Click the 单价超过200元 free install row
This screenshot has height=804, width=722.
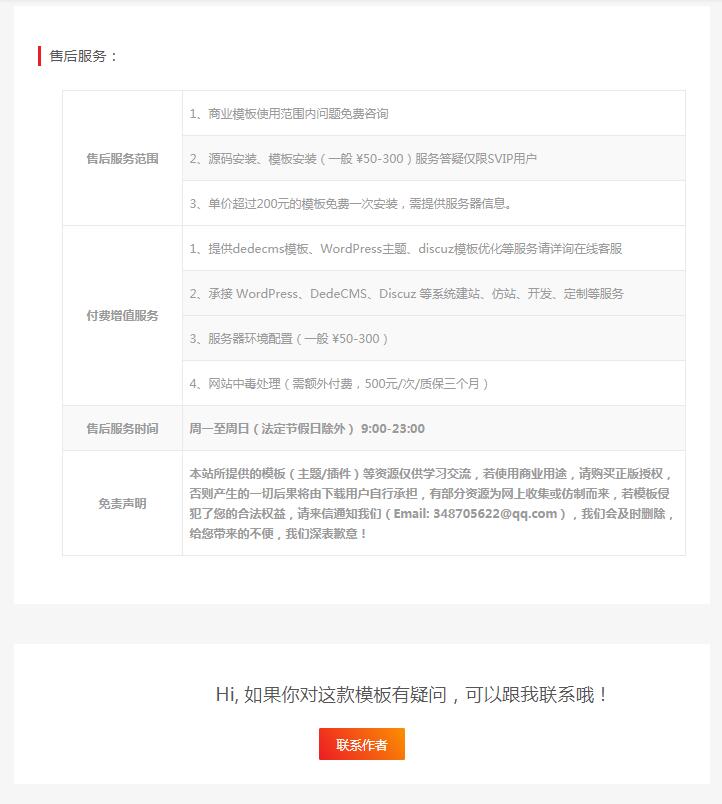(351, 204)
